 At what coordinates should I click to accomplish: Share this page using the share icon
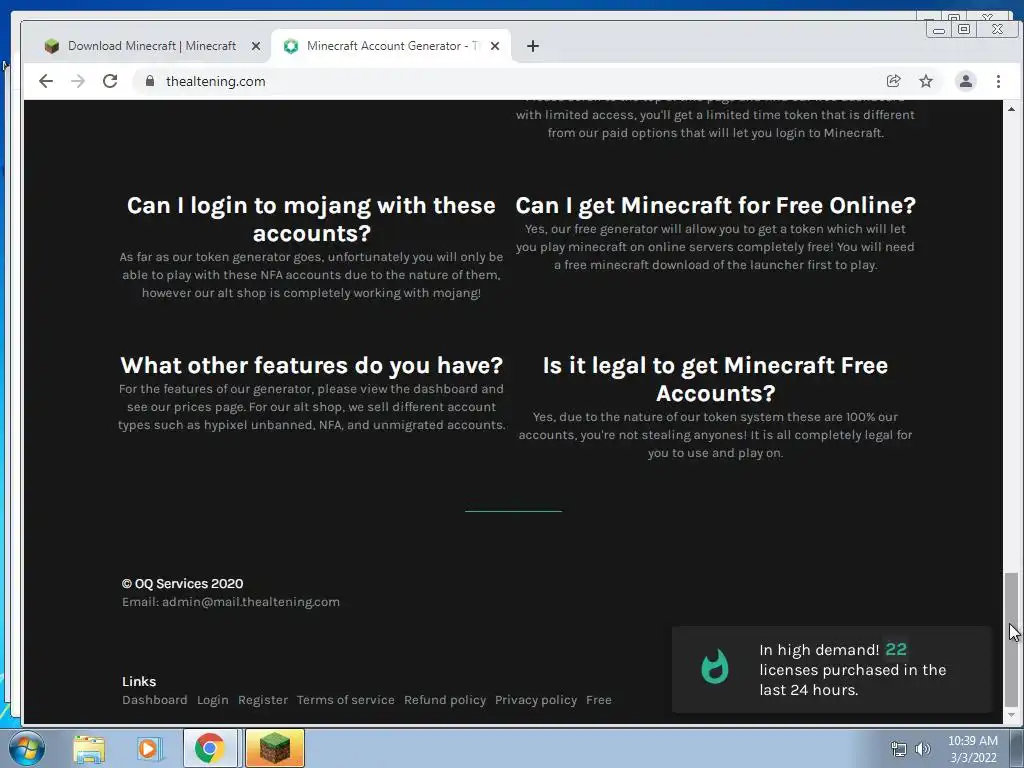pyautogui.click(x=893, y=81)
